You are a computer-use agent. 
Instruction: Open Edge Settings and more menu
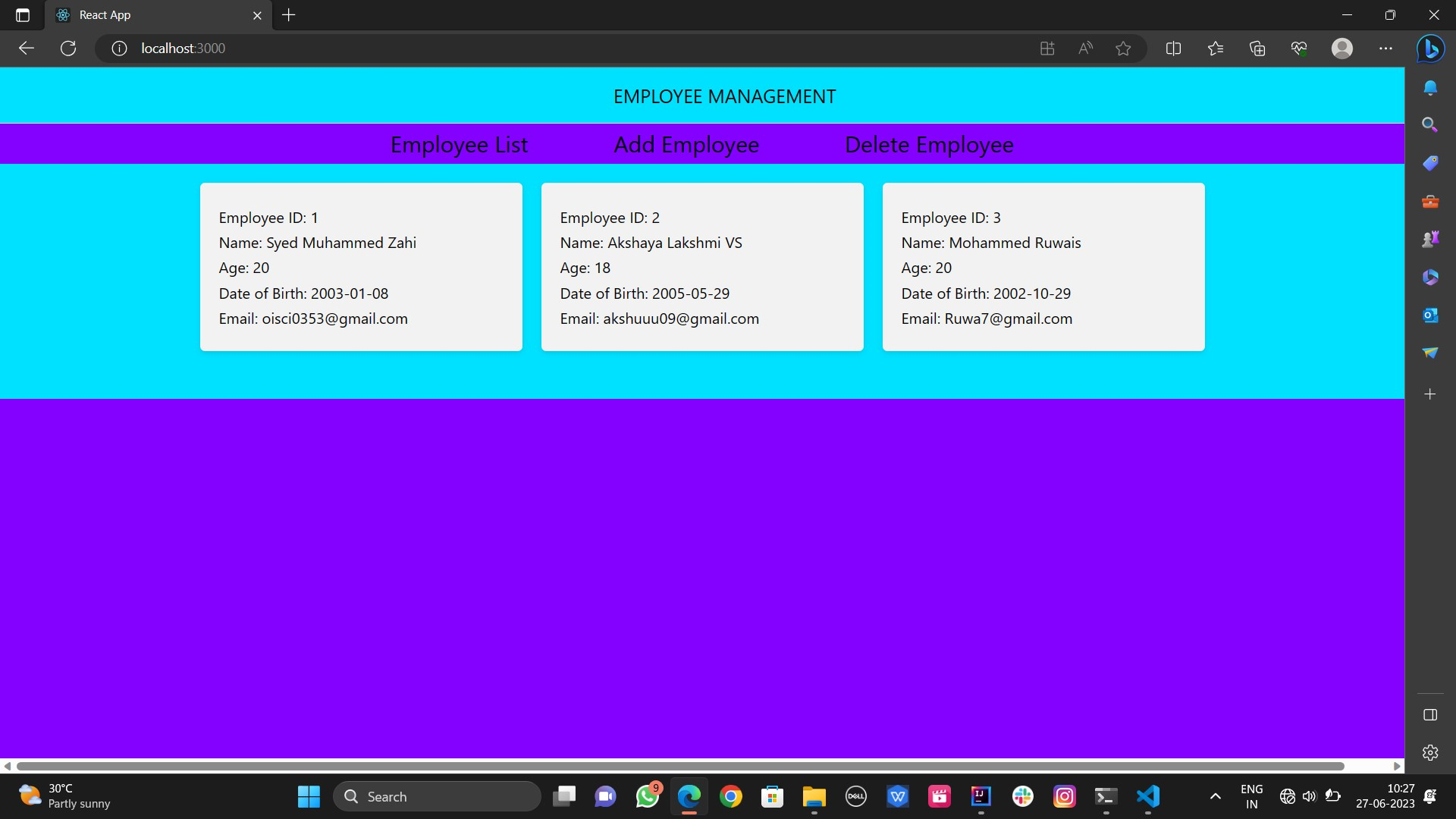(1386, 48)
